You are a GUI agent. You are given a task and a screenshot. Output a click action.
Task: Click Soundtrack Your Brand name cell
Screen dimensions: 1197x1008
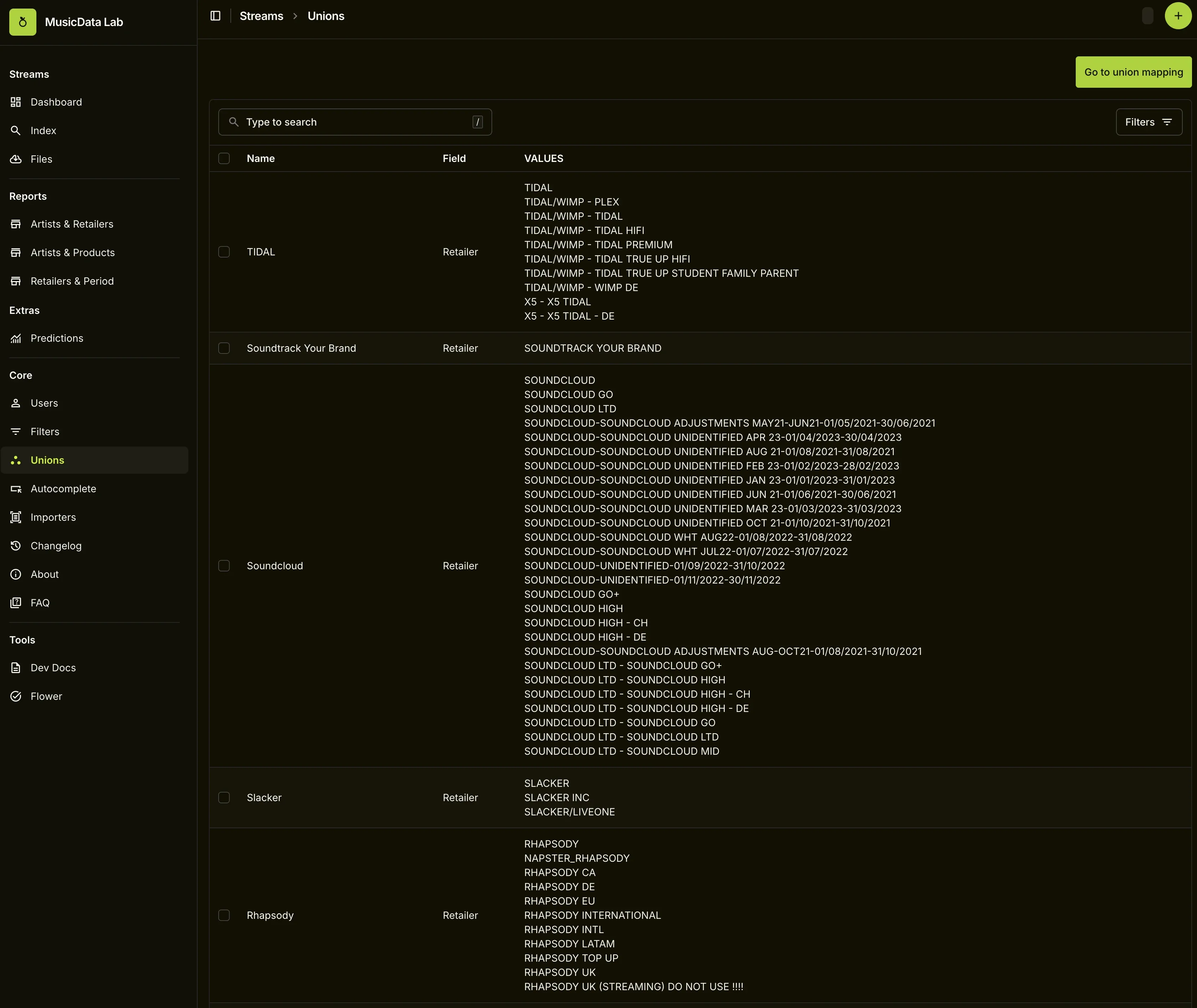[301, 348]
